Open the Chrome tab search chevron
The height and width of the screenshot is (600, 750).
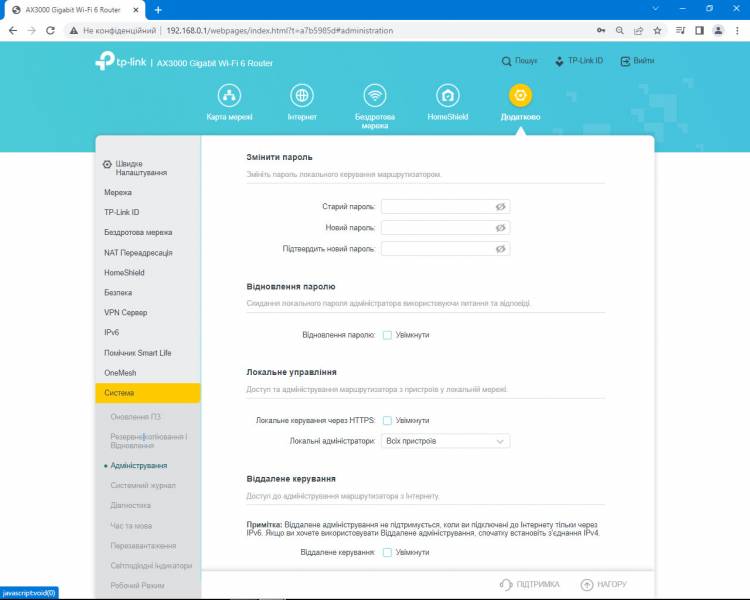[x=655, y=9]
